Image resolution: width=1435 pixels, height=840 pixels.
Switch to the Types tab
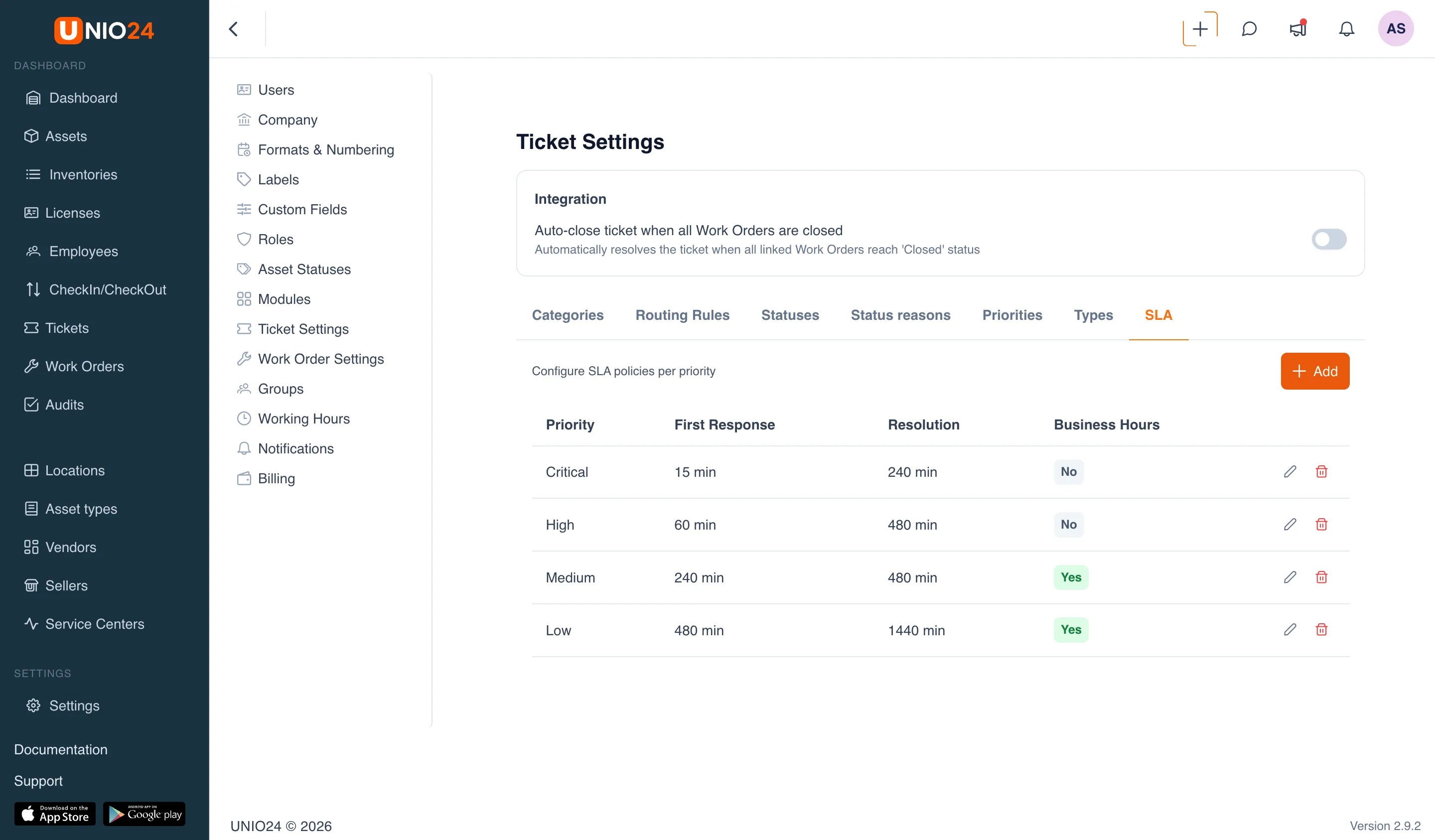tap(1093, 315)
